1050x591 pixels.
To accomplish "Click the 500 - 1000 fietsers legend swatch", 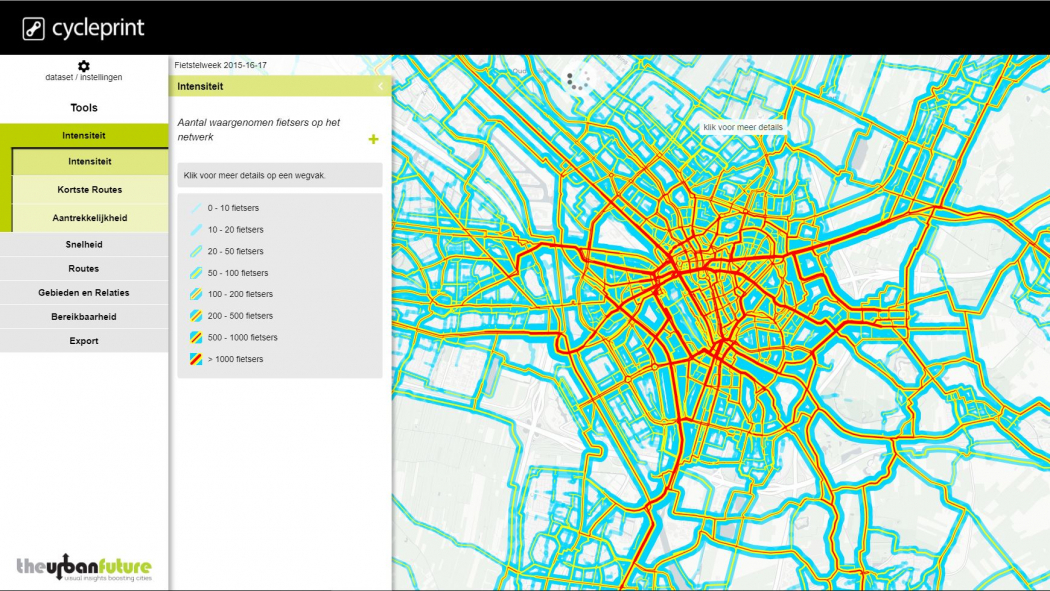I will click(x=196, y=337).
